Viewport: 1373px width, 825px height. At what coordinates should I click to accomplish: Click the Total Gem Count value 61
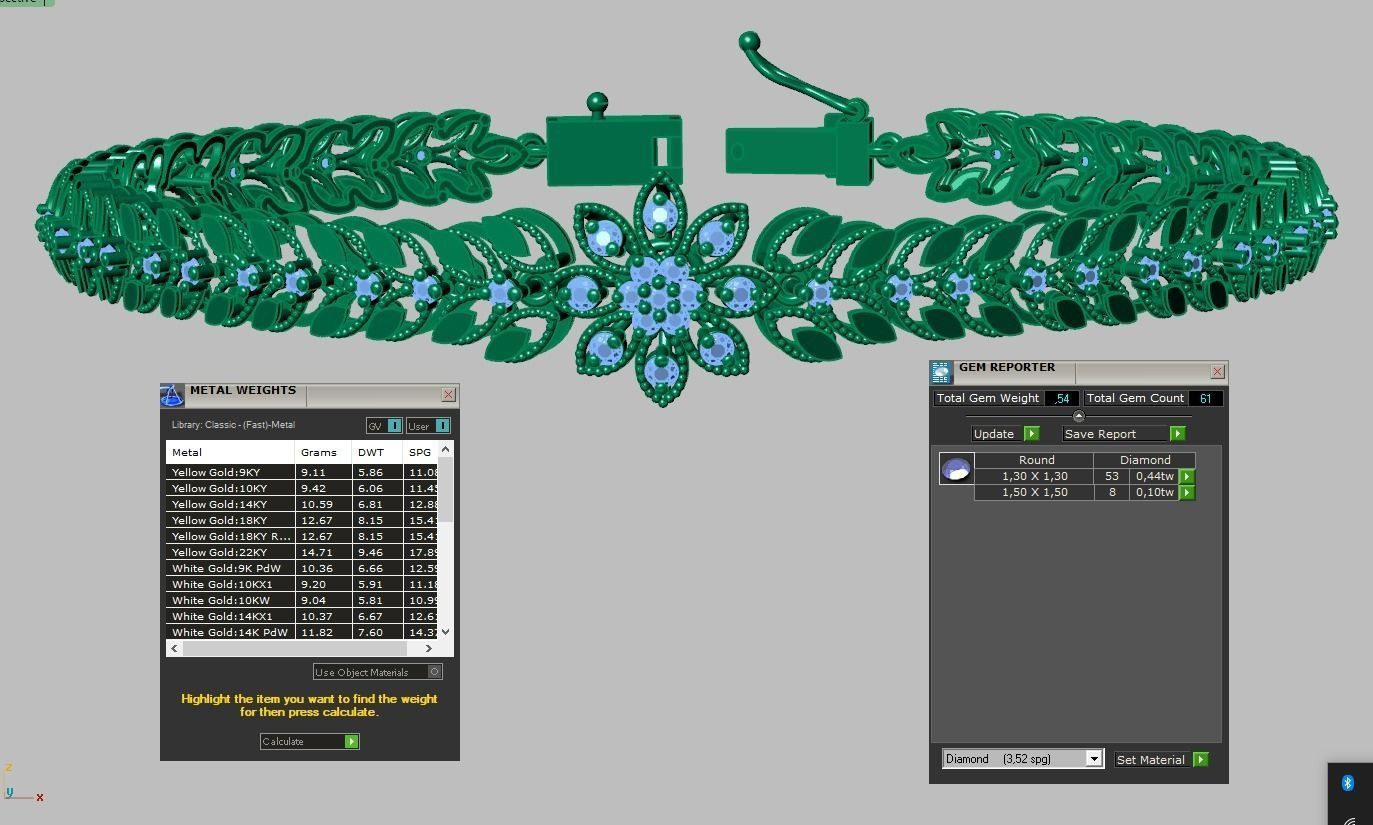(1206, 398)
